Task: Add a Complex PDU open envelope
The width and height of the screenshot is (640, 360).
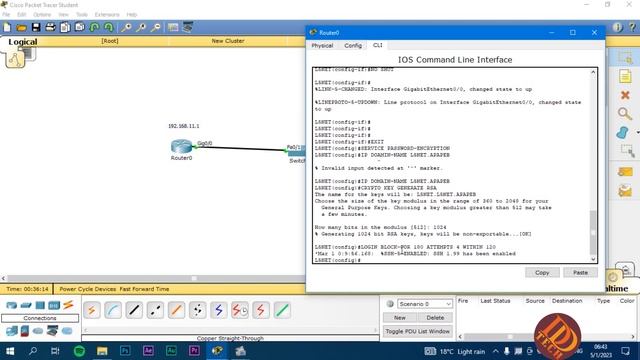Action: (x=625, y=190)
